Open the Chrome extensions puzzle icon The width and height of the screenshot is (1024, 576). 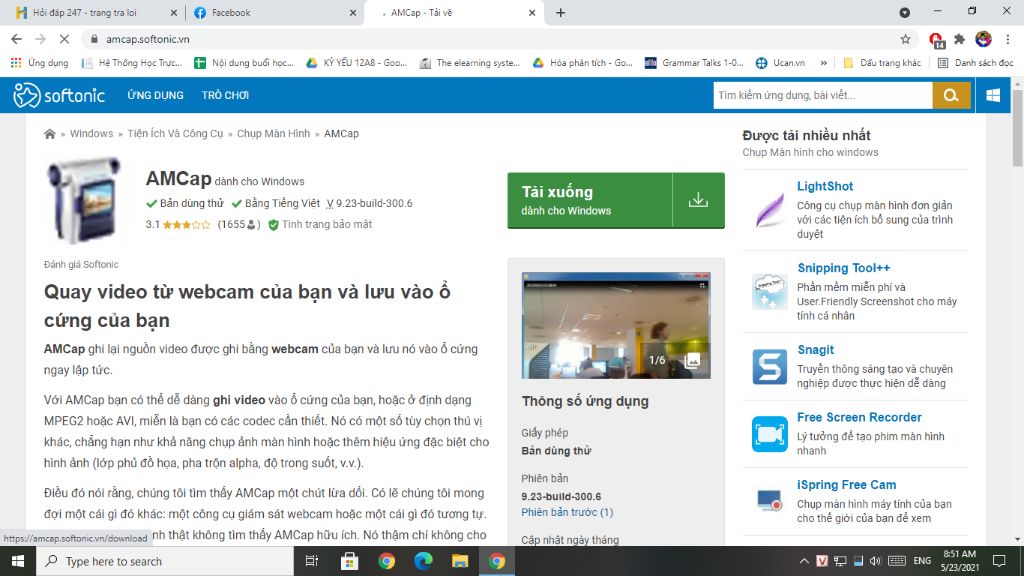pos(959,39)
